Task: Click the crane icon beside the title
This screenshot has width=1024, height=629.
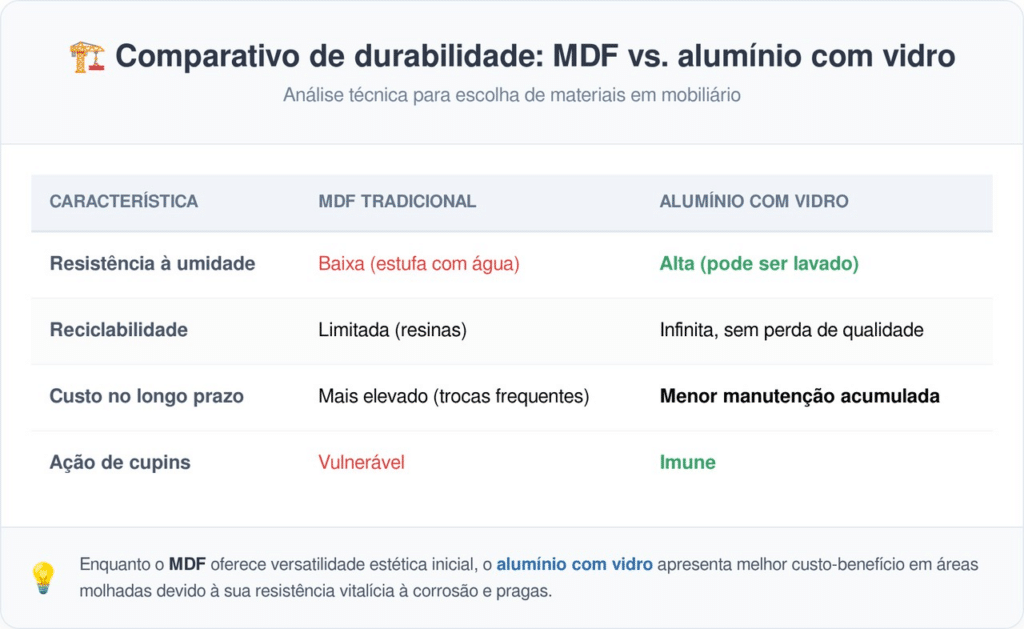Action: pos(87,57)
